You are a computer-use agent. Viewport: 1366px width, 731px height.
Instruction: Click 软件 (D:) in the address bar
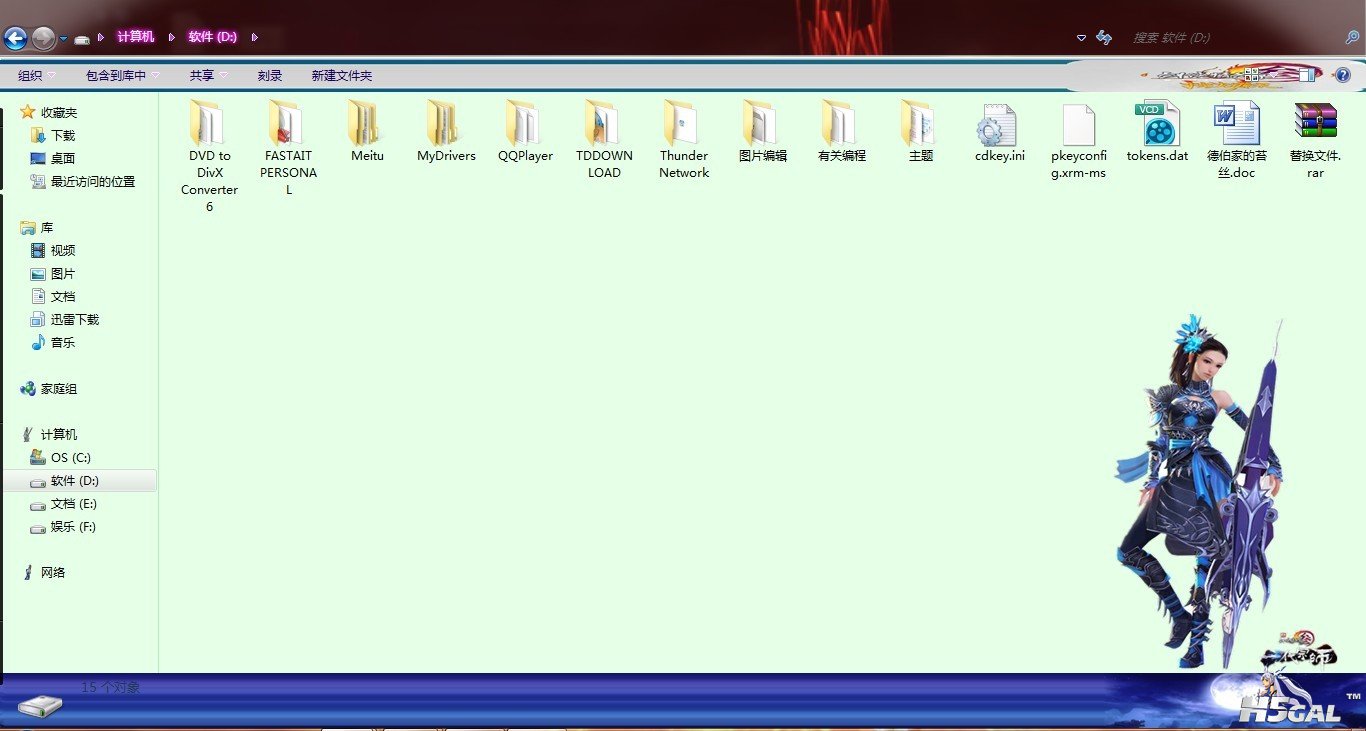(212, 37)
